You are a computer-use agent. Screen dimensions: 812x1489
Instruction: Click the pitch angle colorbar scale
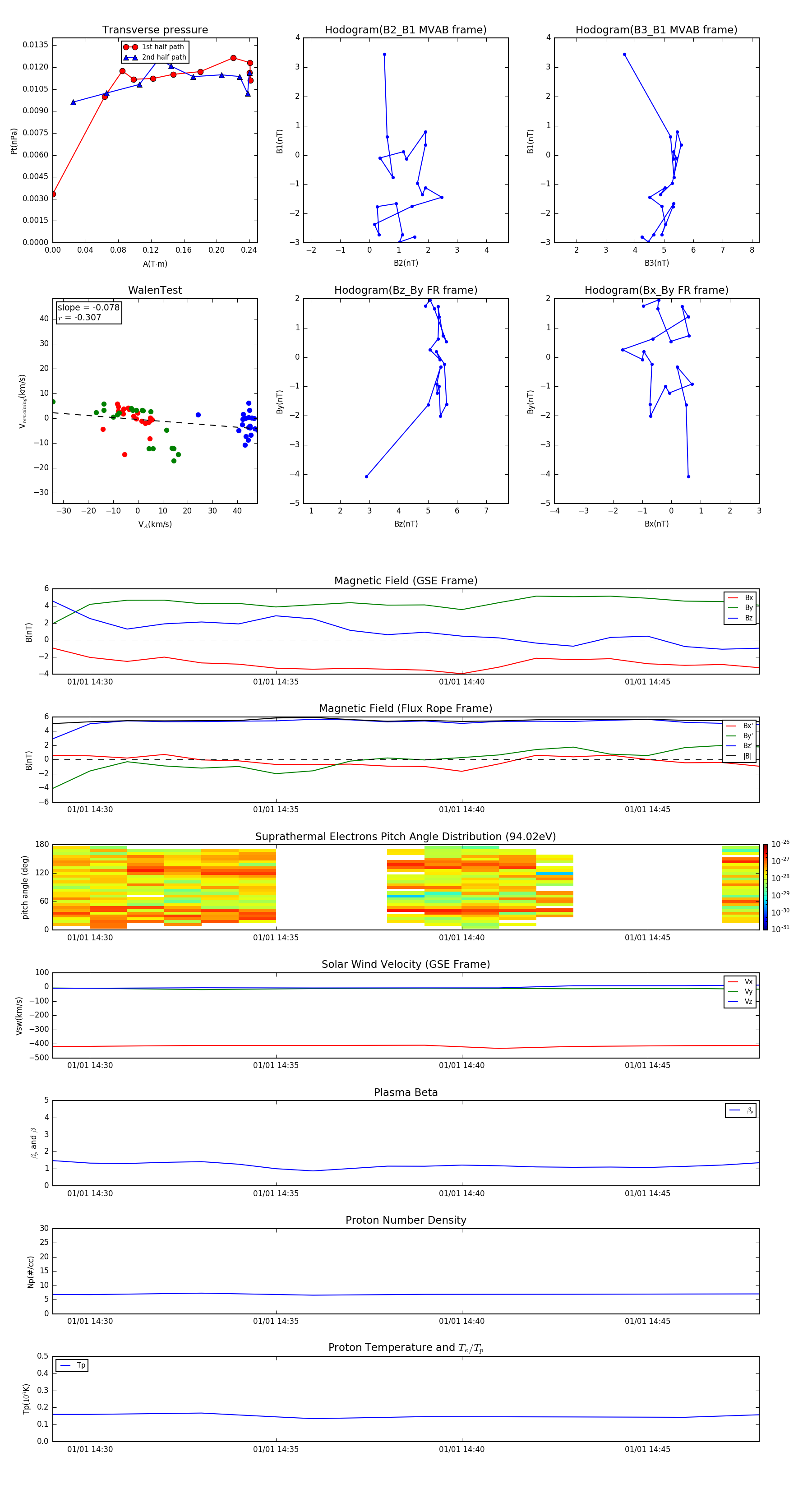[765, 887]
